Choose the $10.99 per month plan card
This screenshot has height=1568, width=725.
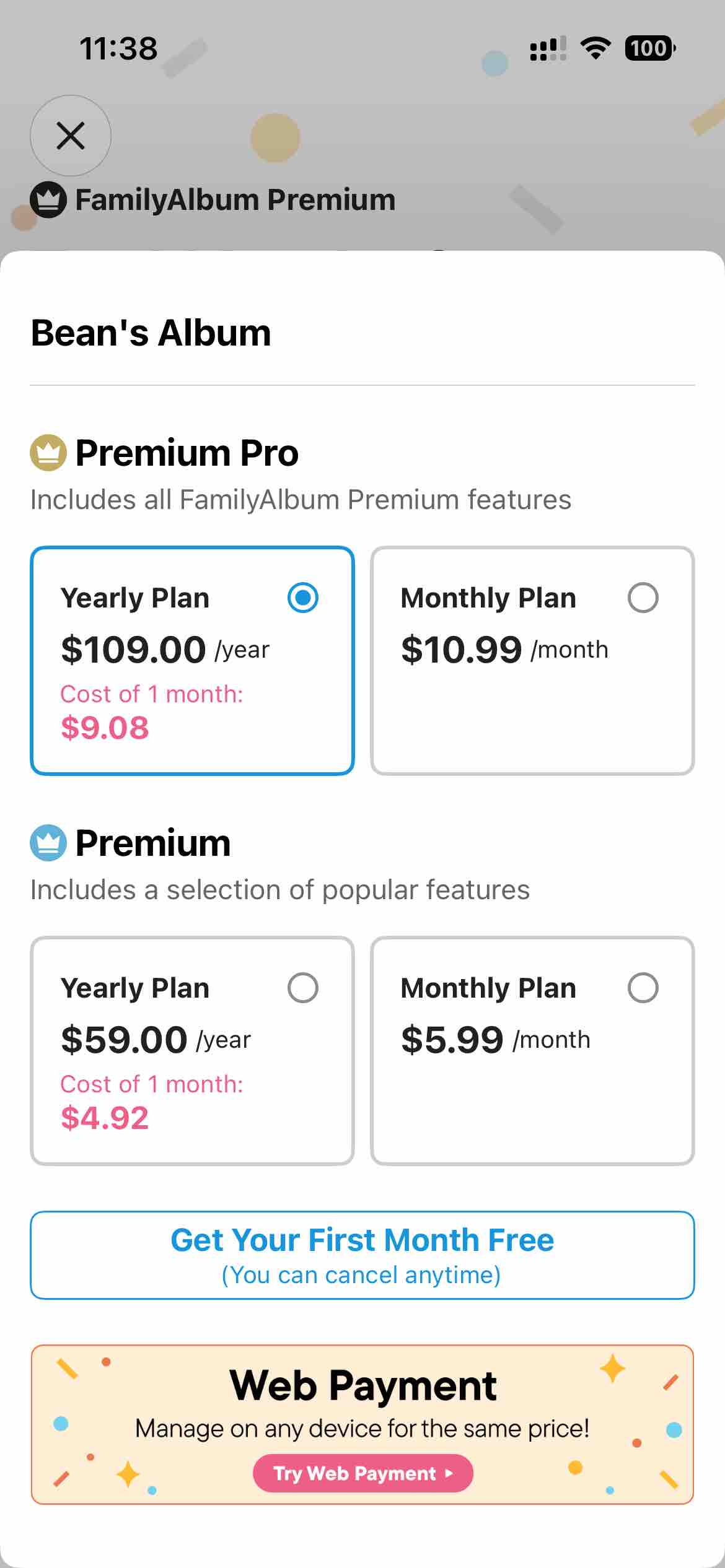pyautogui.click(x=532, y=661)
